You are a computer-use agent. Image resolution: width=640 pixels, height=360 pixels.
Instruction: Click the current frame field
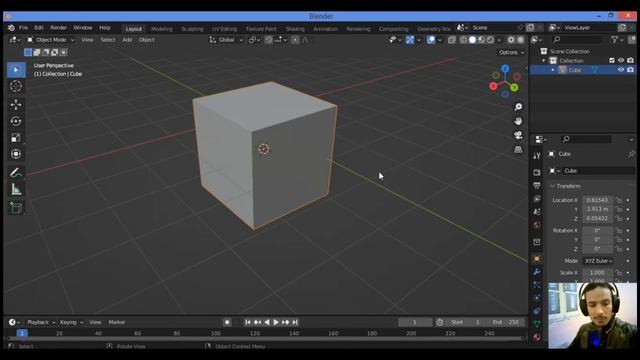(415, 322)
